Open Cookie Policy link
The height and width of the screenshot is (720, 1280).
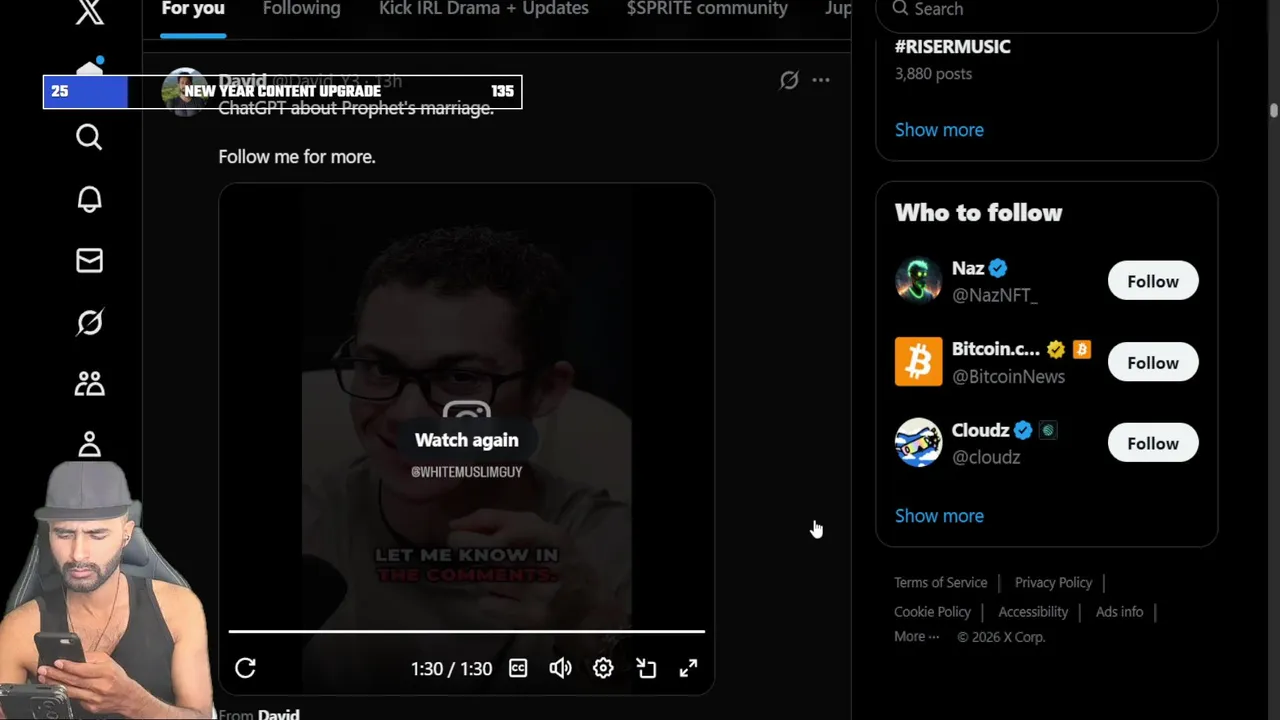pyautogui.click(x=932, y=611)
